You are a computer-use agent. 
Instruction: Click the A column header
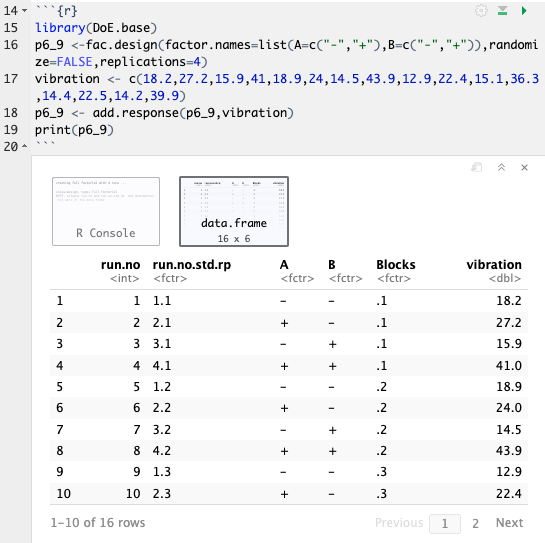pyautogui.click(x=284, y=265)
